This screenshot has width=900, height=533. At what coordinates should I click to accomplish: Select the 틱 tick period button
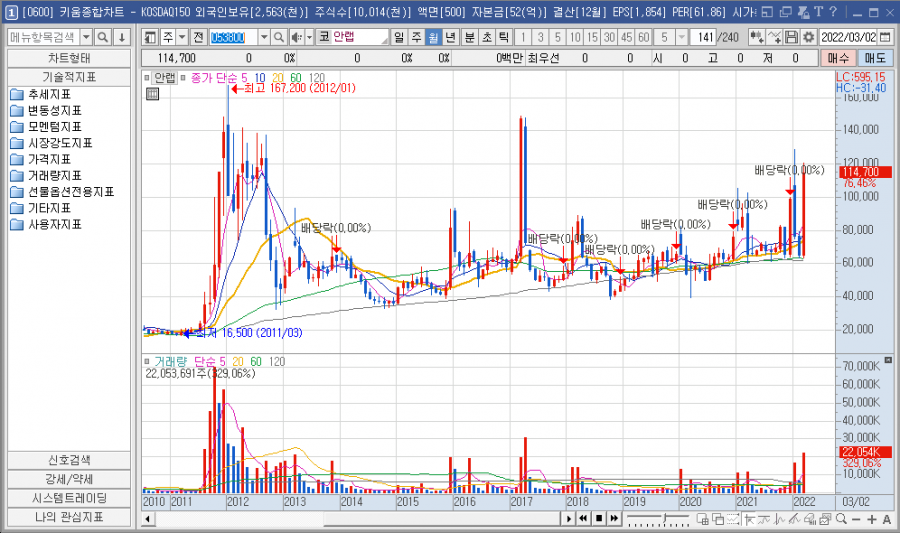point(504,37)
